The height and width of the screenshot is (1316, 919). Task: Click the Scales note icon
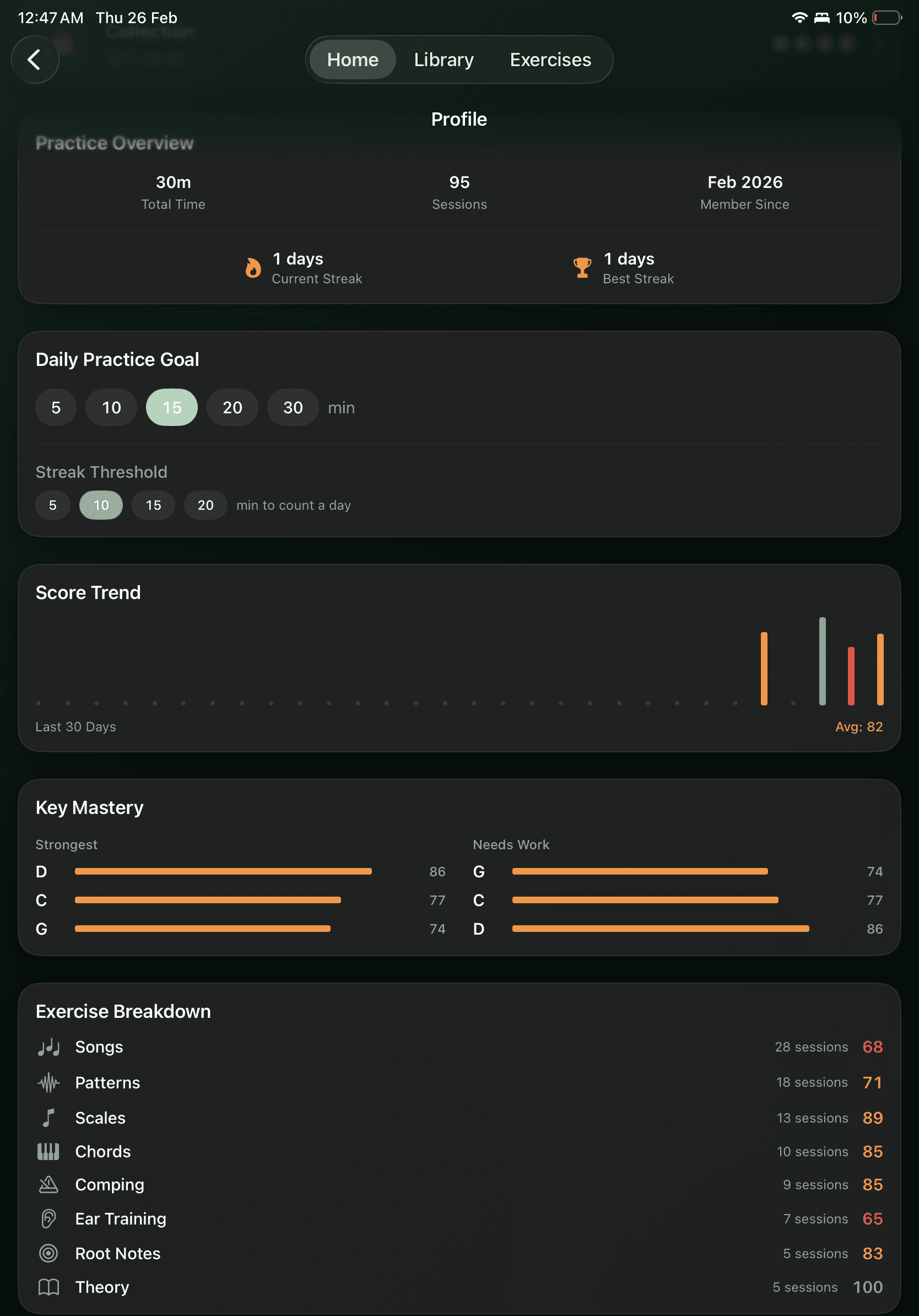(x=48, y=1118)
